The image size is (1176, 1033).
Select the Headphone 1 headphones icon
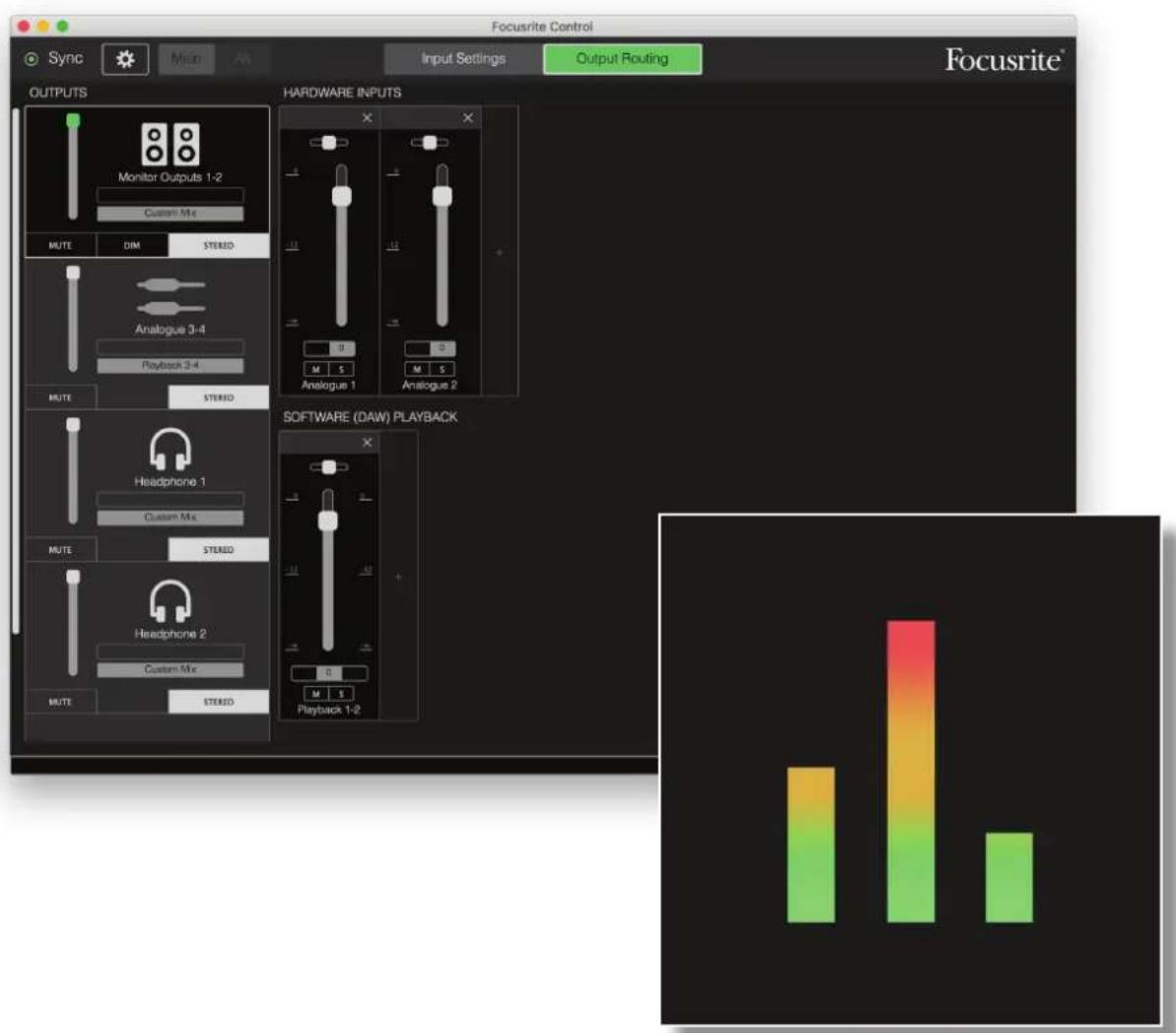tap(171, 448)
